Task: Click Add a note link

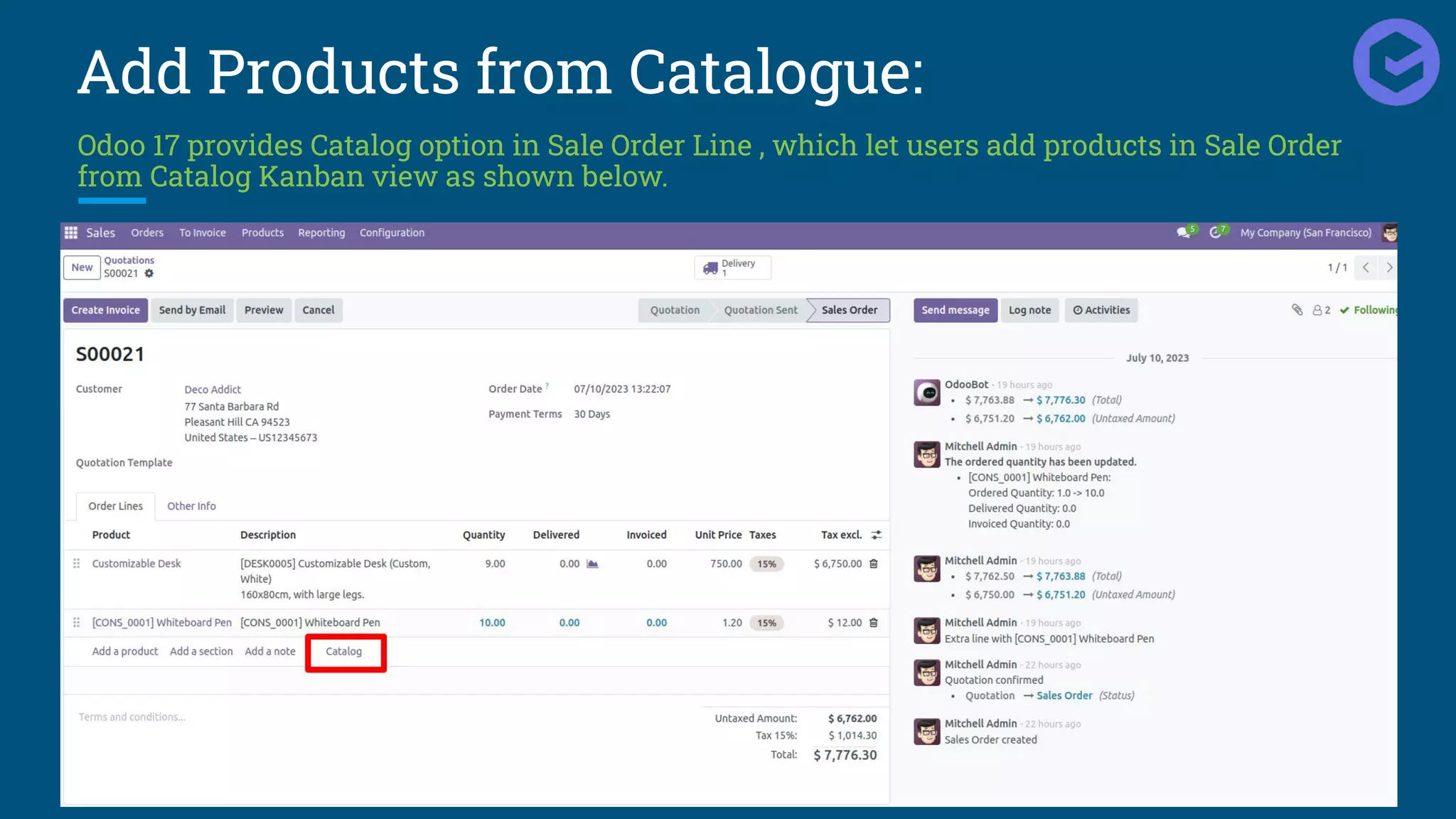Action: coord(270,651)
